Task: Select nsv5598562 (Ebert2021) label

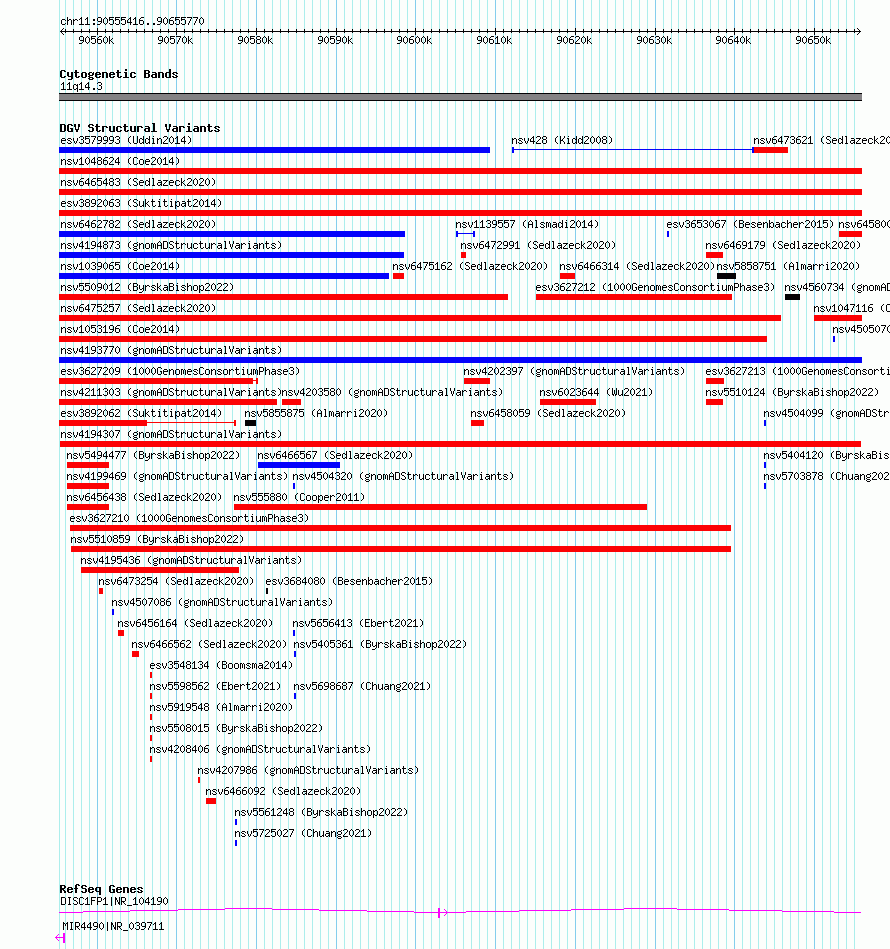Action: [215, 686]
